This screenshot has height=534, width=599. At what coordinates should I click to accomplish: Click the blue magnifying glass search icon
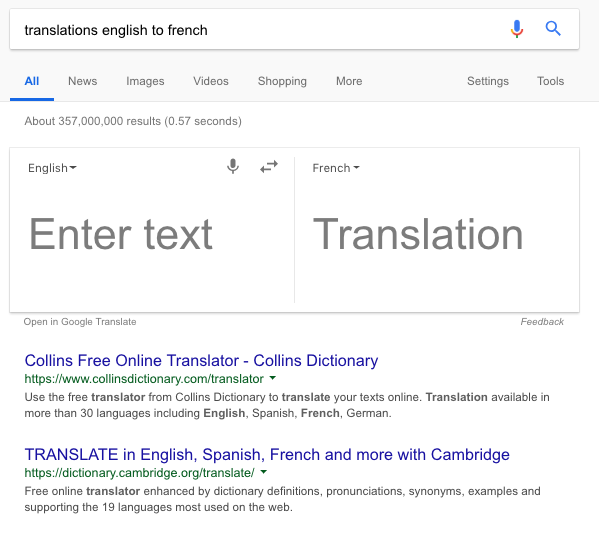(x=553, y=29)
